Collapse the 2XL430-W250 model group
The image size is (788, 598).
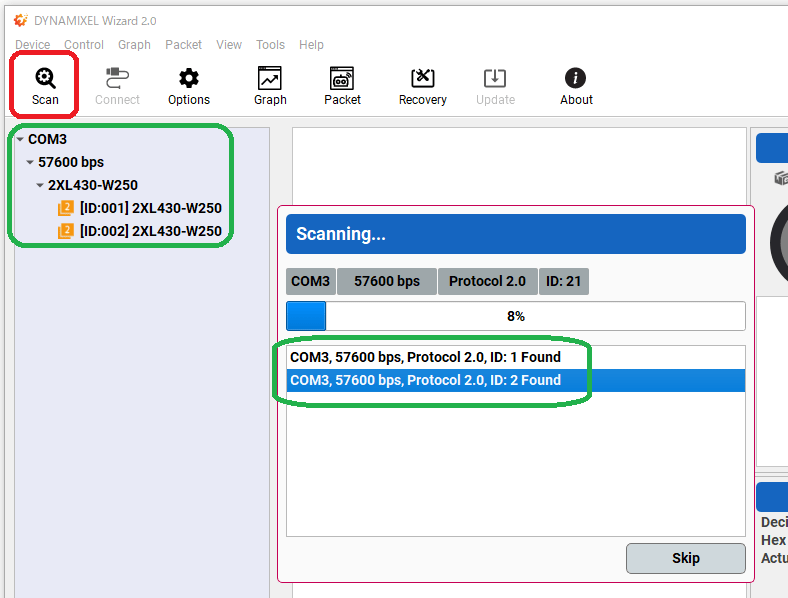click(x=40, y=185)
